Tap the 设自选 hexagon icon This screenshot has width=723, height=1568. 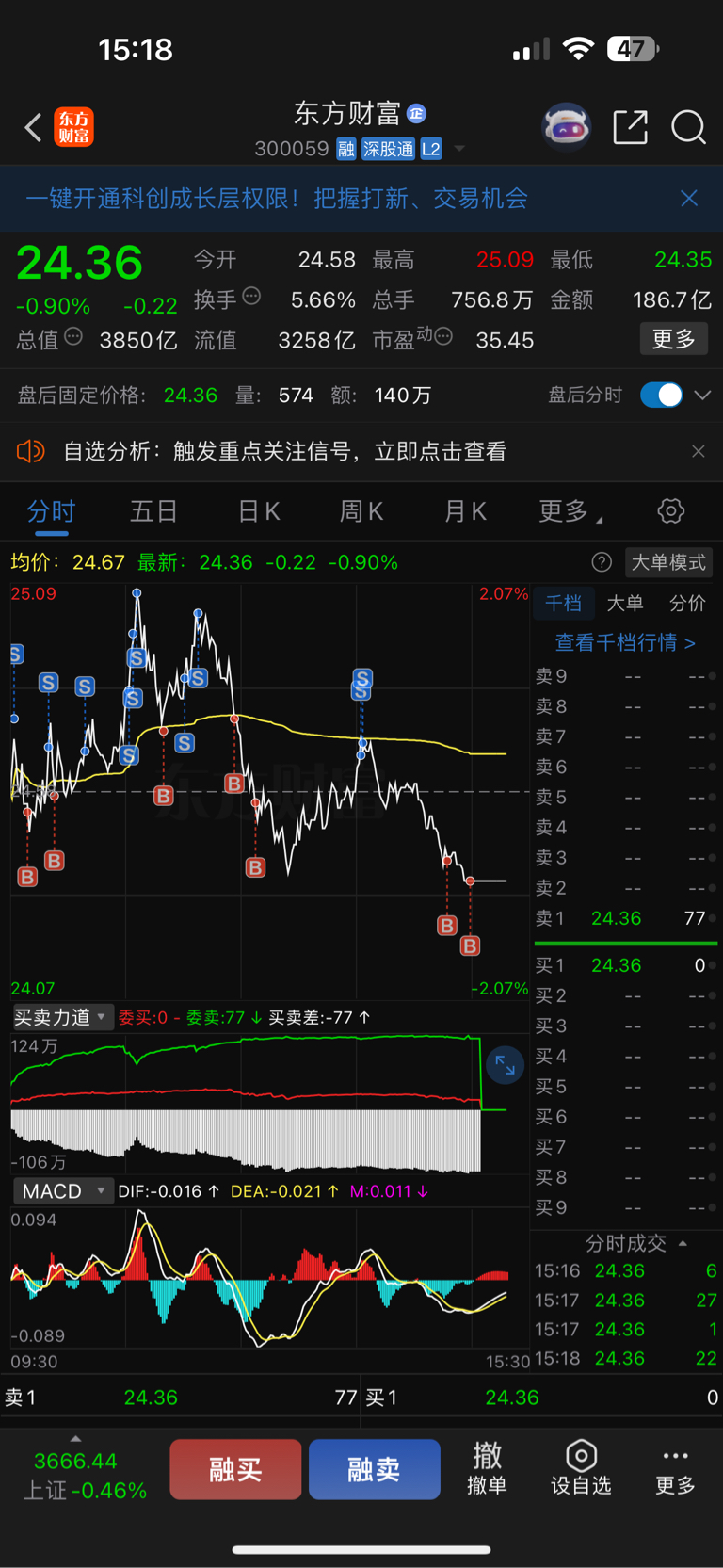click(581, 1456)
